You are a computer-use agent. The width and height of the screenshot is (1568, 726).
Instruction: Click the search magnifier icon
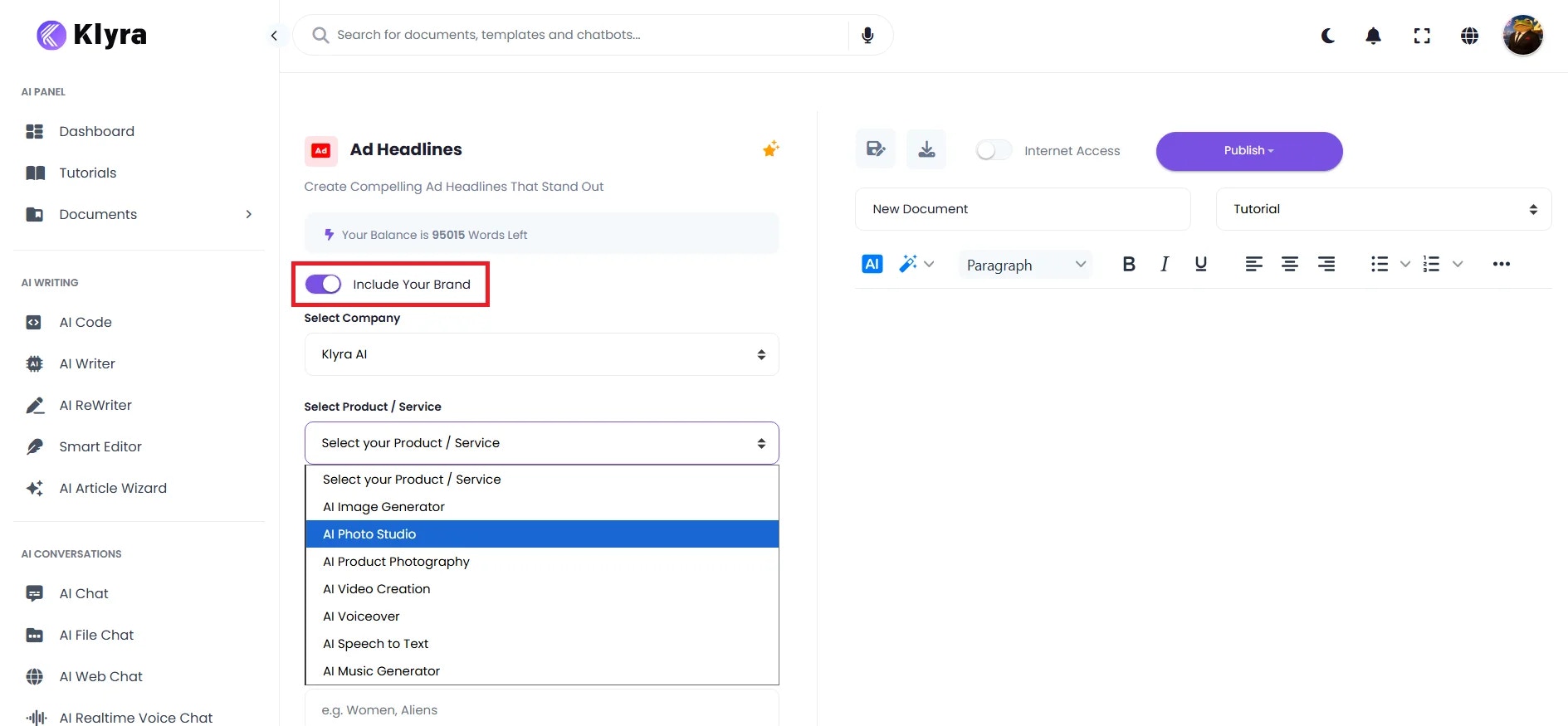[320, 35]
